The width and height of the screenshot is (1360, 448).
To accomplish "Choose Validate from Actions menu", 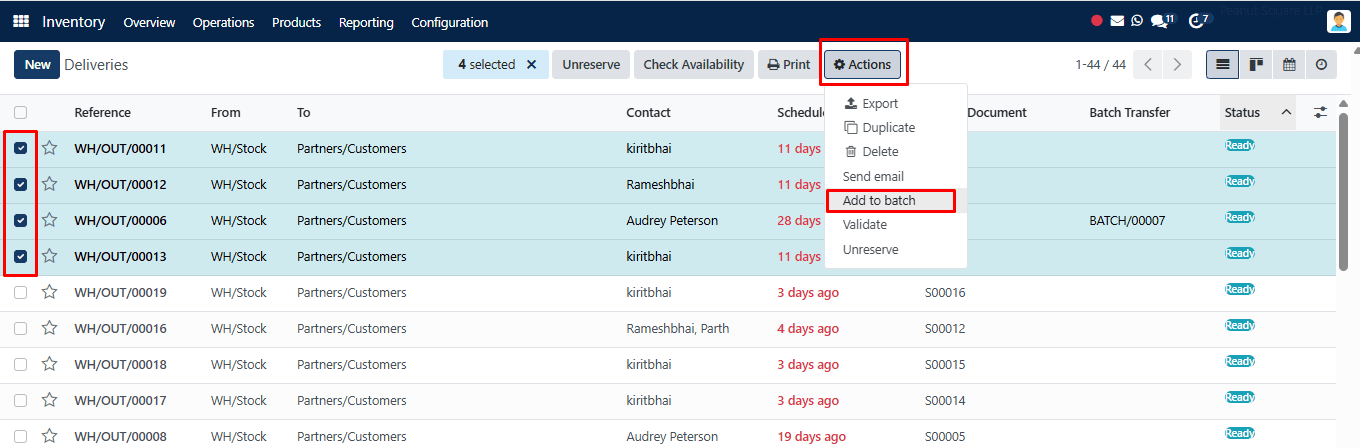I will [865, 224].
